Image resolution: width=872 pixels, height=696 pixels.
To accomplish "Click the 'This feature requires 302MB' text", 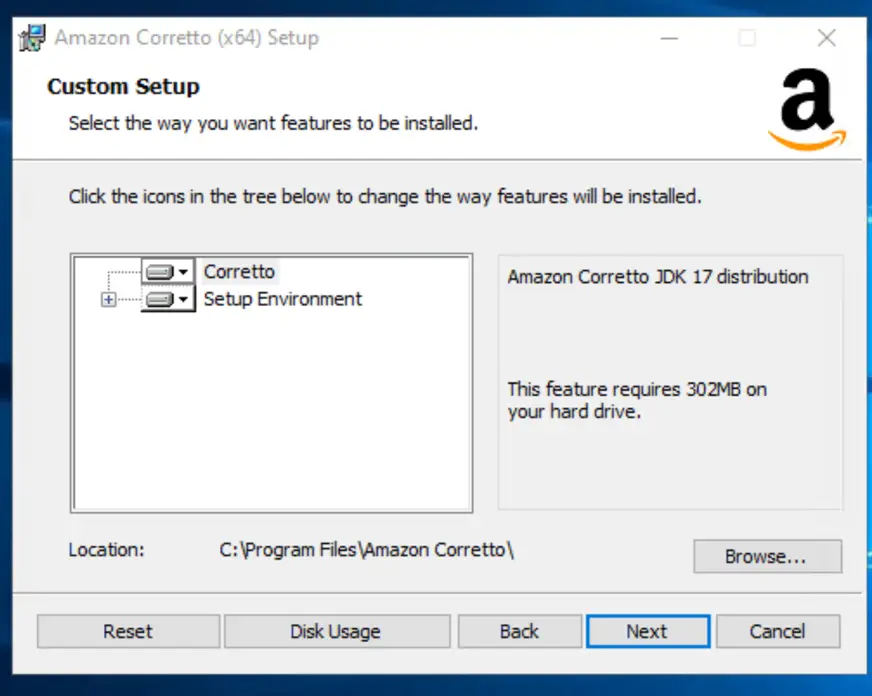I will pyautogui.click(x=637, y=400).
